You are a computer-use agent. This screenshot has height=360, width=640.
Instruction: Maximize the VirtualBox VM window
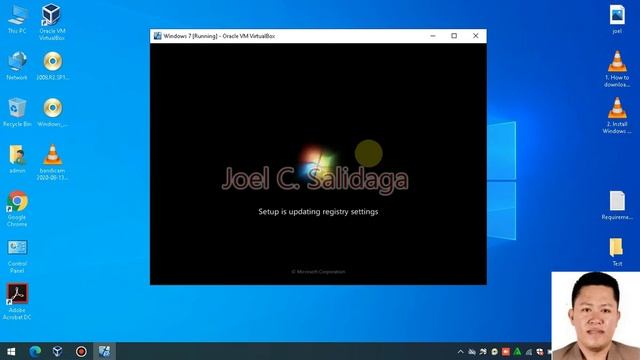pos(454,36)
